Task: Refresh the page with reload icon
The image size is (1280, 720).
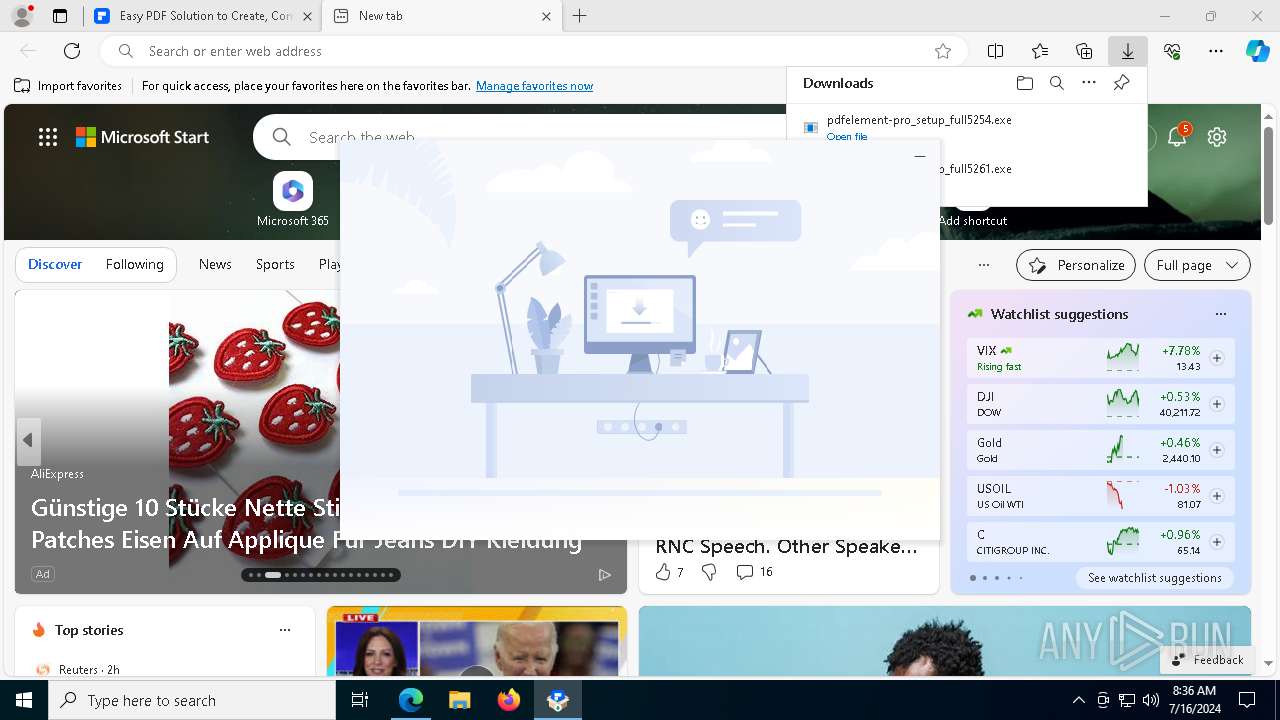Action: (72, 51)
